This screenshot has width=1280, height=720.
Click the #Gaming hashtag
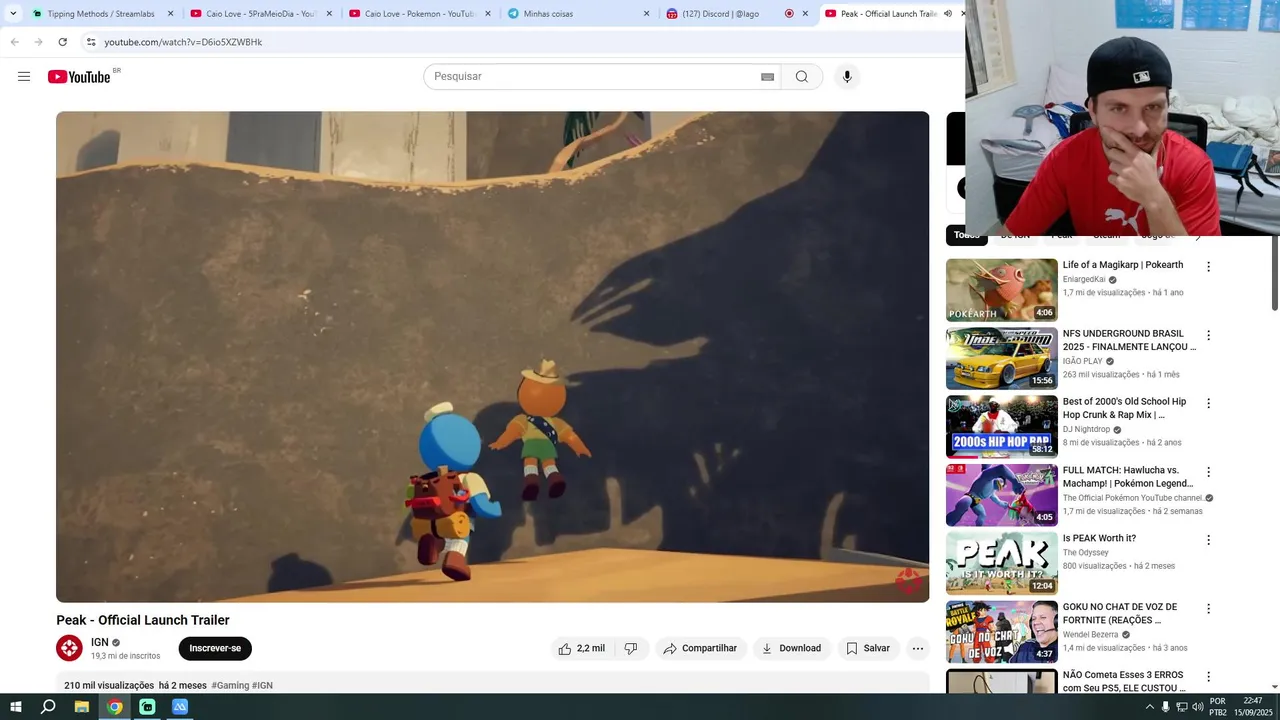pos(230,686)
